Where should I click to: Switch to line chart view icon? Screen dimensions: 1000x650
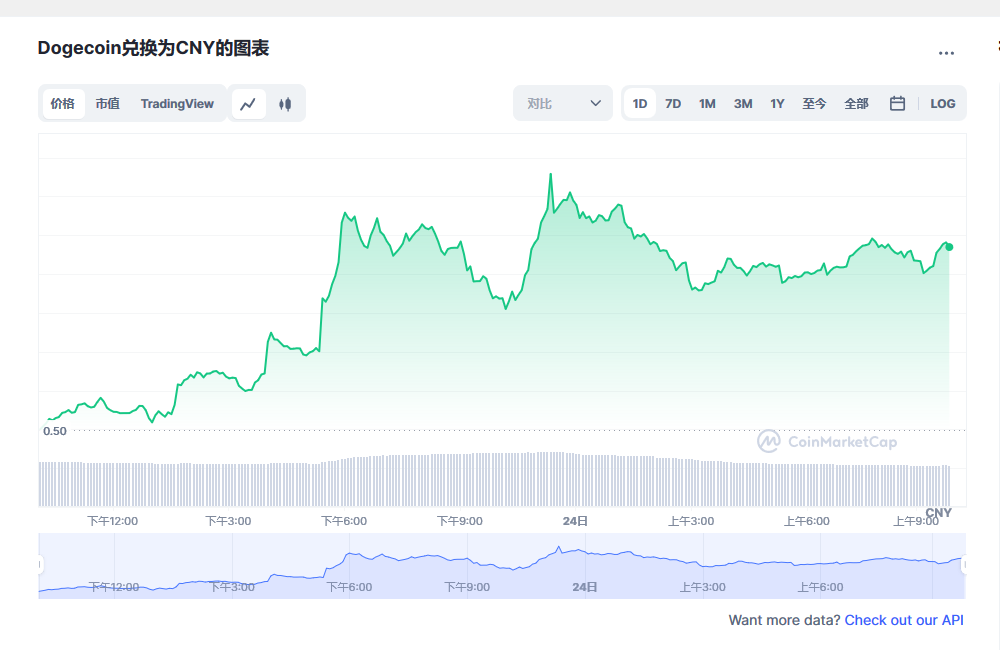click(x=249, y=104)
